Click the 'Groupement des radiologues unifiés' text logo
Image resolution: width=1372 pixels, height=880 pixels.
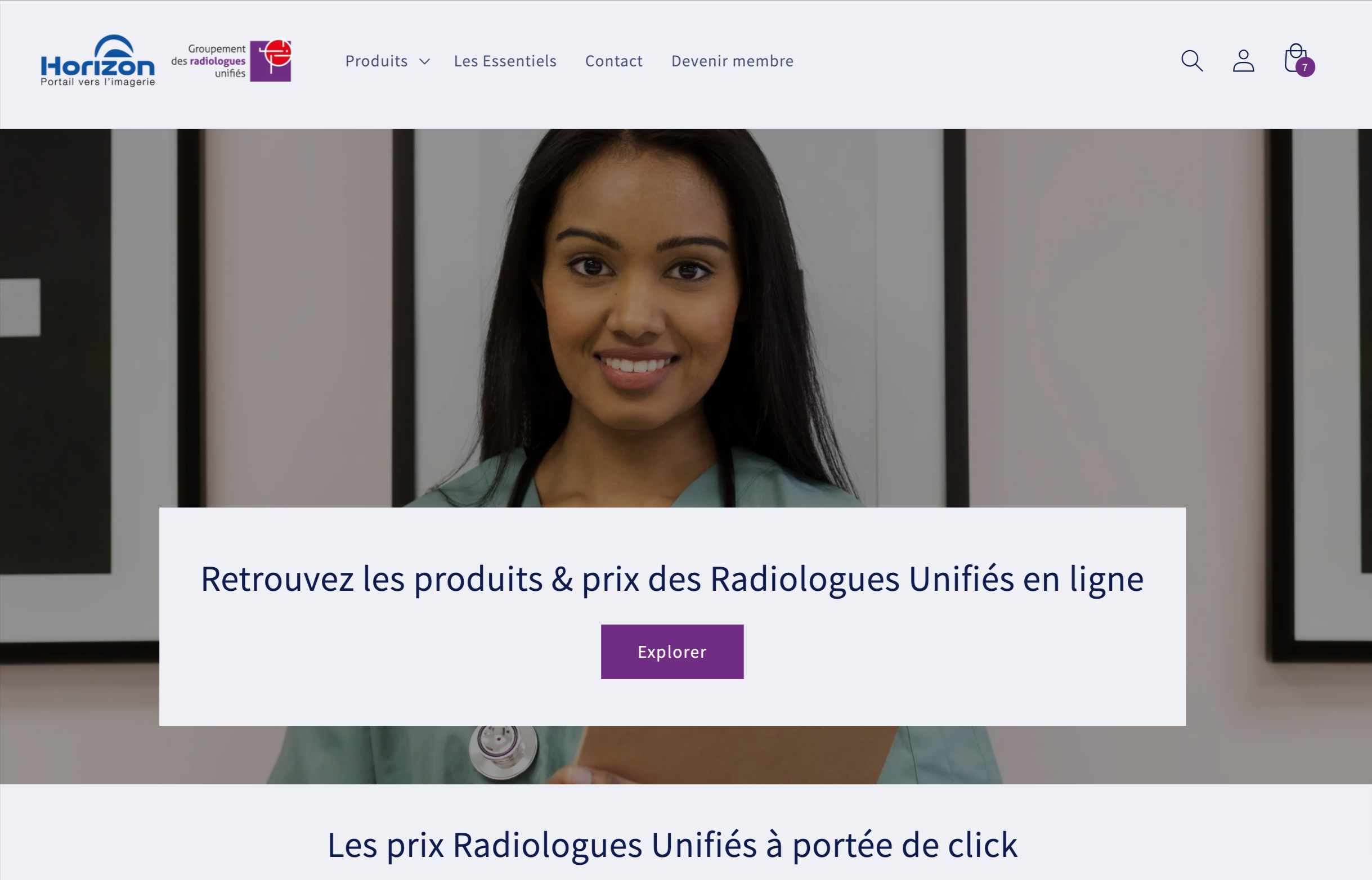click(209, 61)
